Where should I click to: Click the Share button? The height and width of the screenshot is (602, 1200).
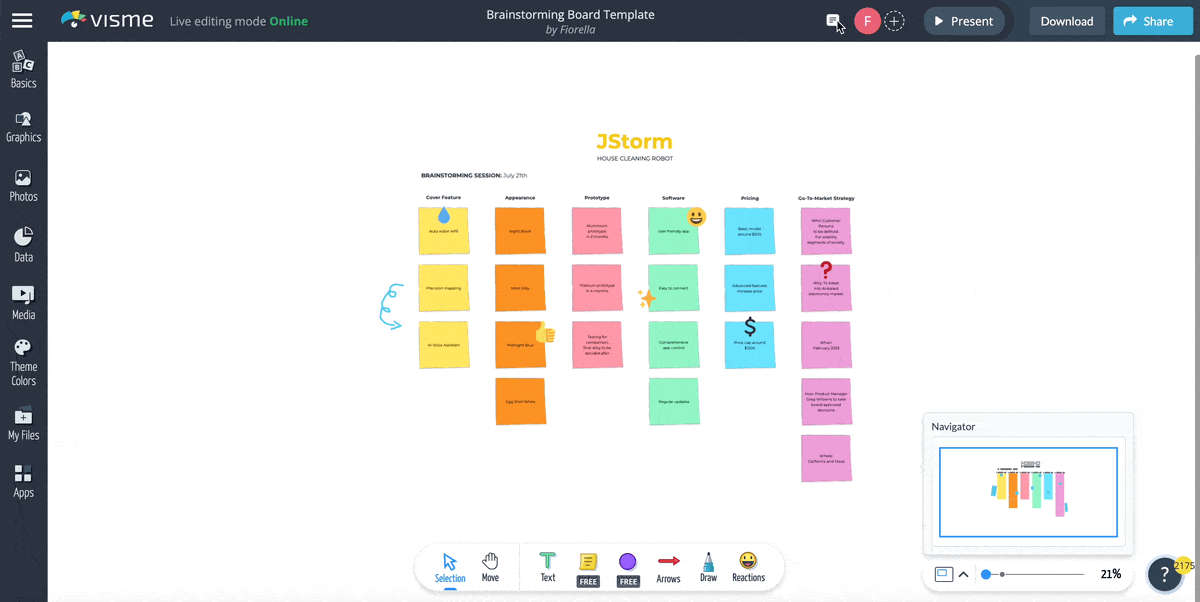click(x=1146, y=21)
